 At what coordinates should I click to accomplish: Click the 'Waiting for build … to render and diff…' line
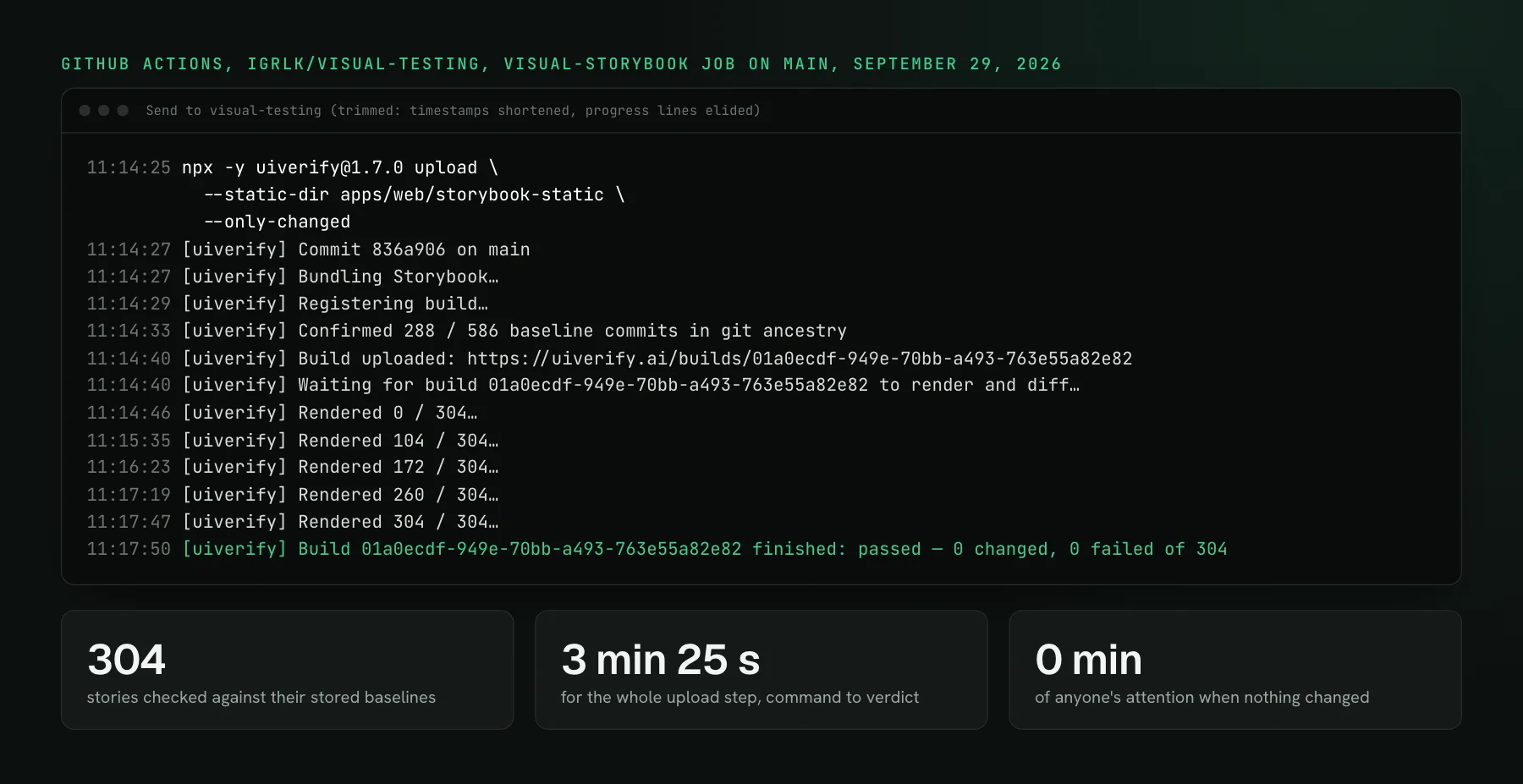coord(631,385)
